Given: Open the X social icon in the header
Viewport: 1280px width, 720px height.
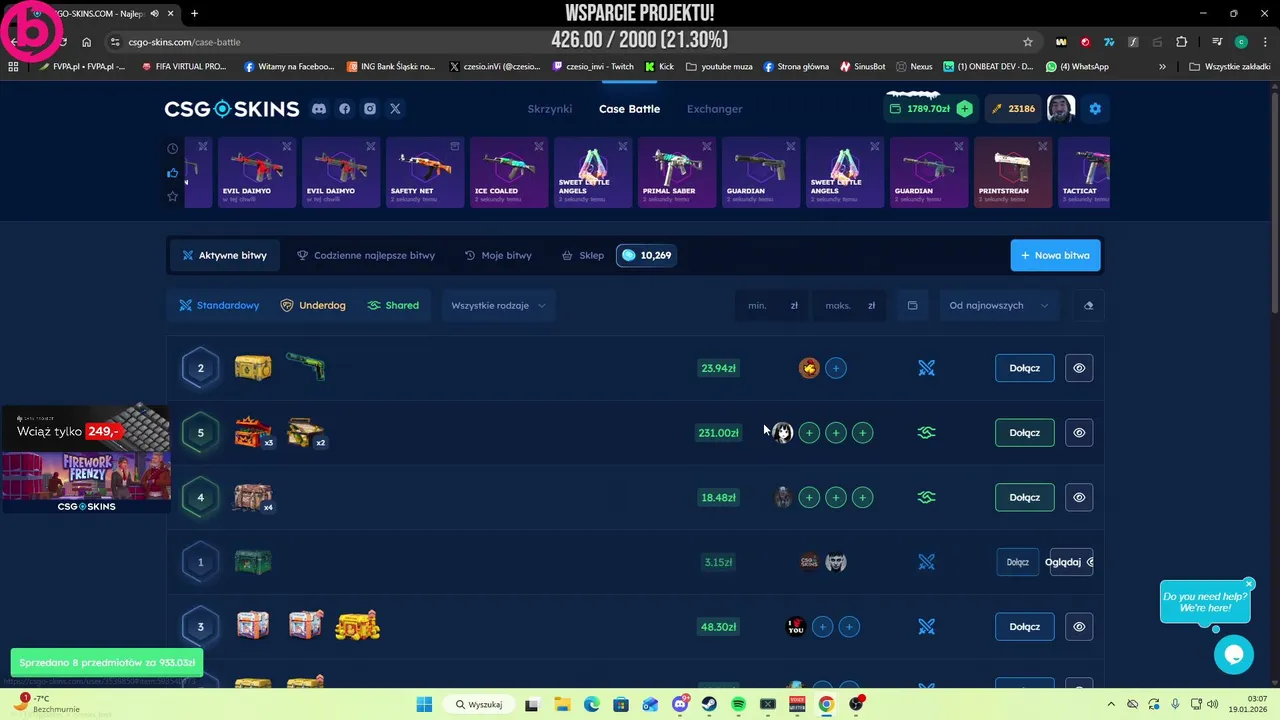Looking at the screenshot, I should click(x=395, y=109).
